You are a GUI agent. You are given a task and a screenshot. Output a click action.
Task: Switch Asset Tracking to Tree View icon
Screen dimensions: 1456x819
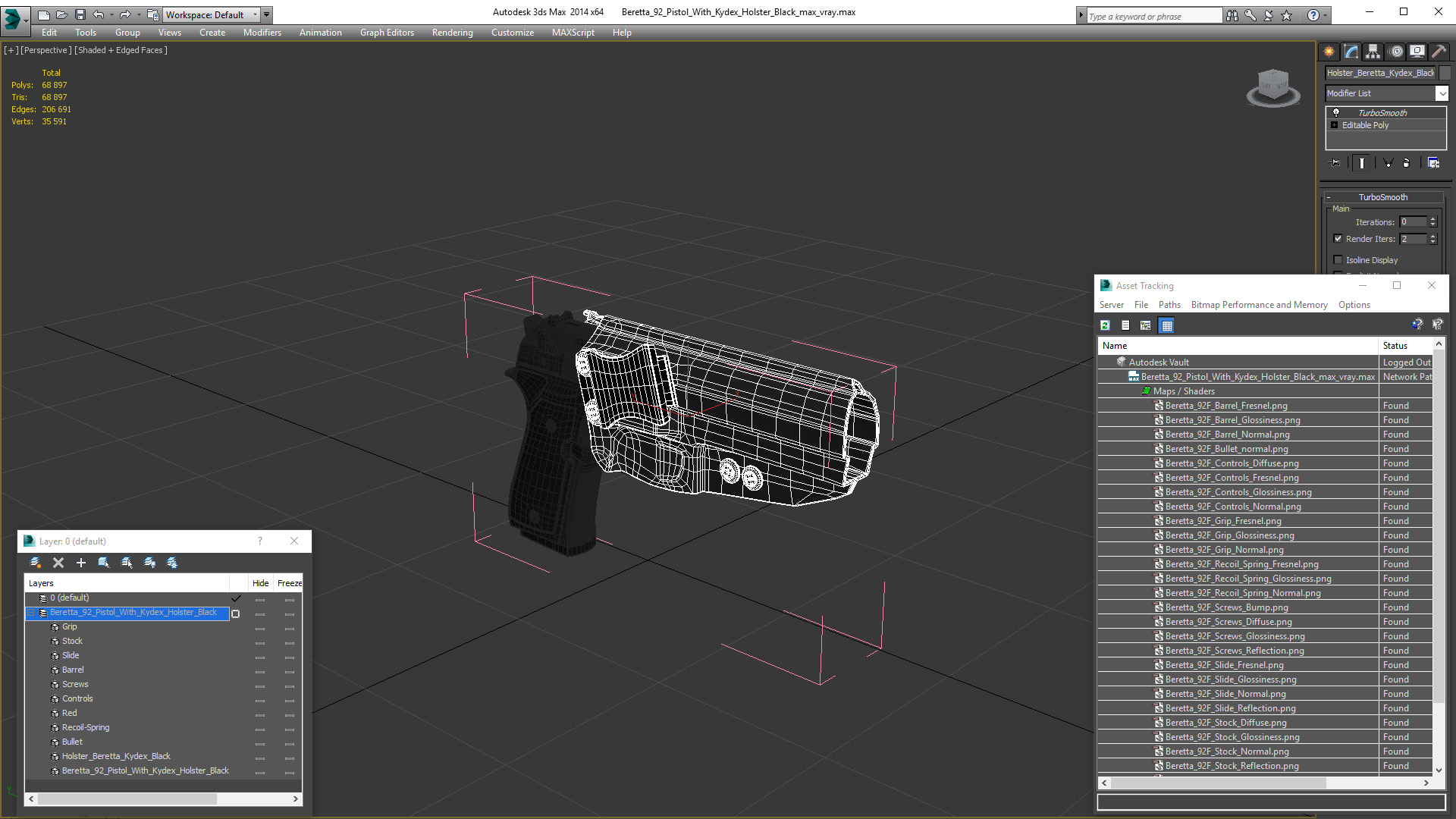pyautogui.click(x=1146, y=325)
